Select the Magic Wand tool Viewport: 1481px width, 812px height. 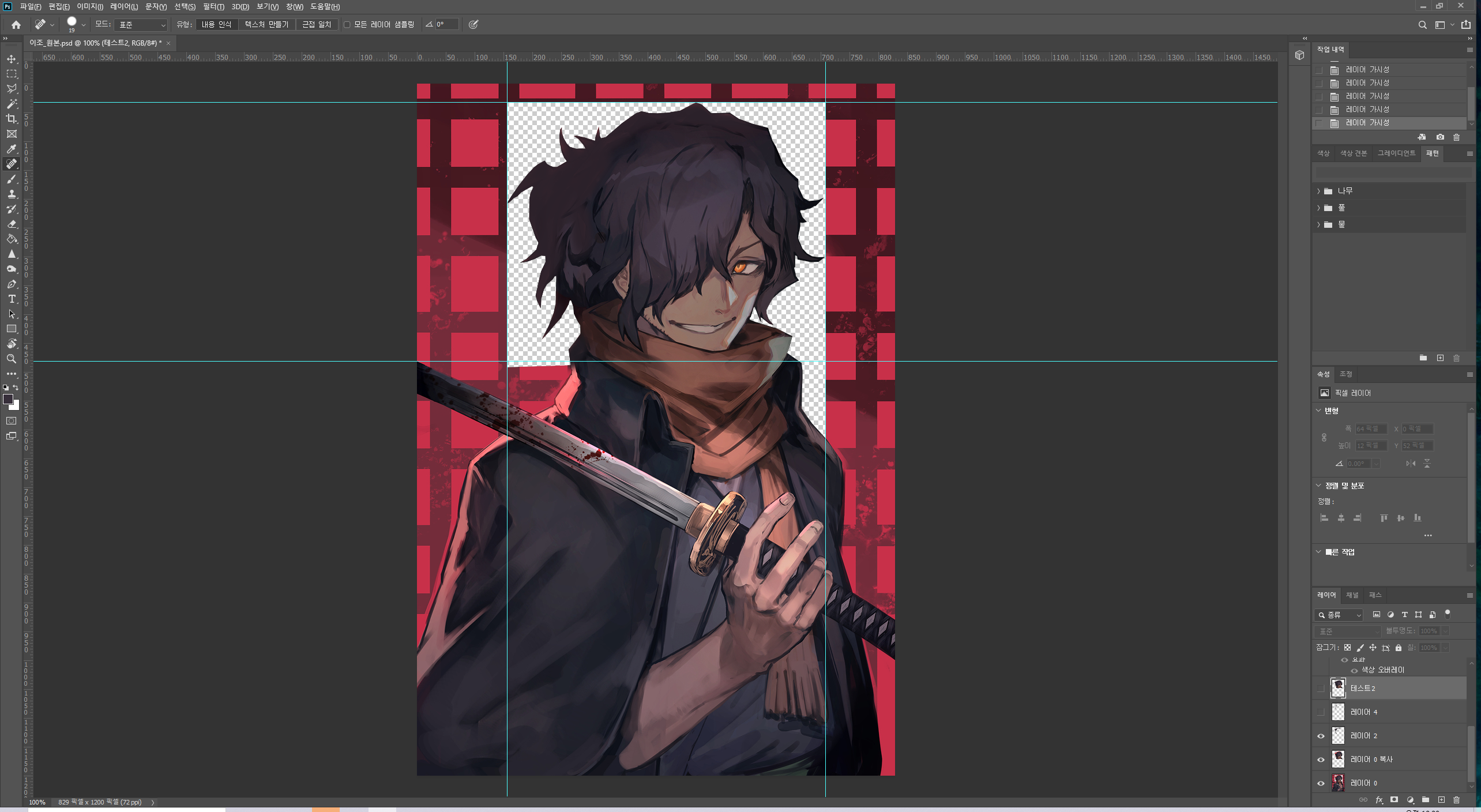coord(12,104)
